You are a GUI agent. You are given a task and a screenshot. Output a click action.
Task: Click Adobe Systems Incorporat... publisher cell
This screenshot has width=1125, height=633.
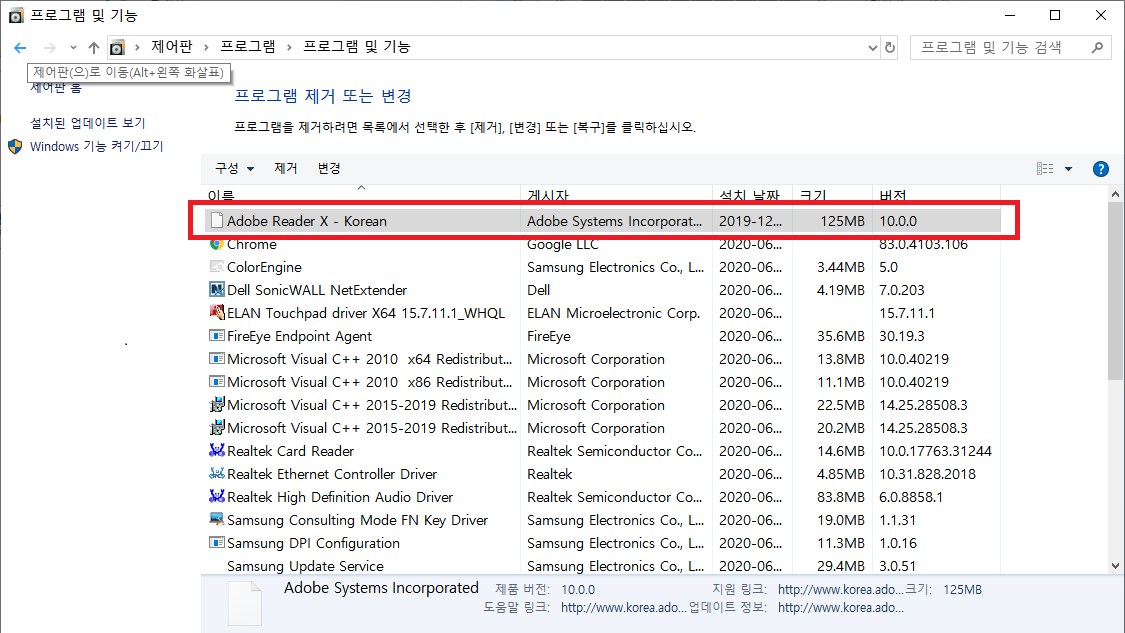tap(614, 221)
